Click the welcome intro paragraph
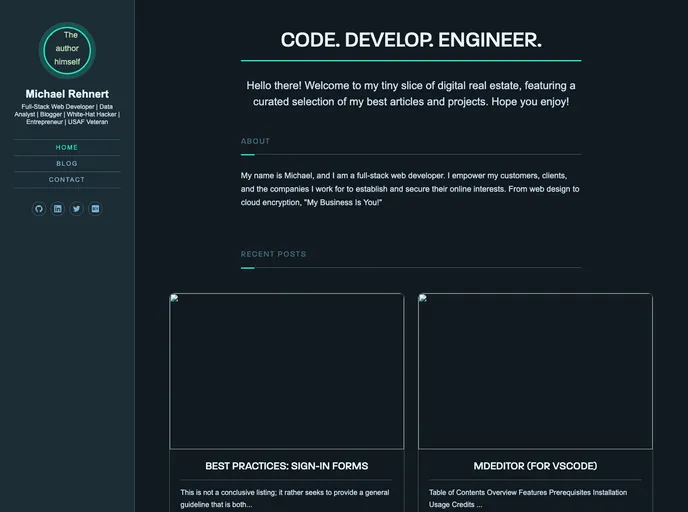 pyautogui.click(x=410, y=94)
